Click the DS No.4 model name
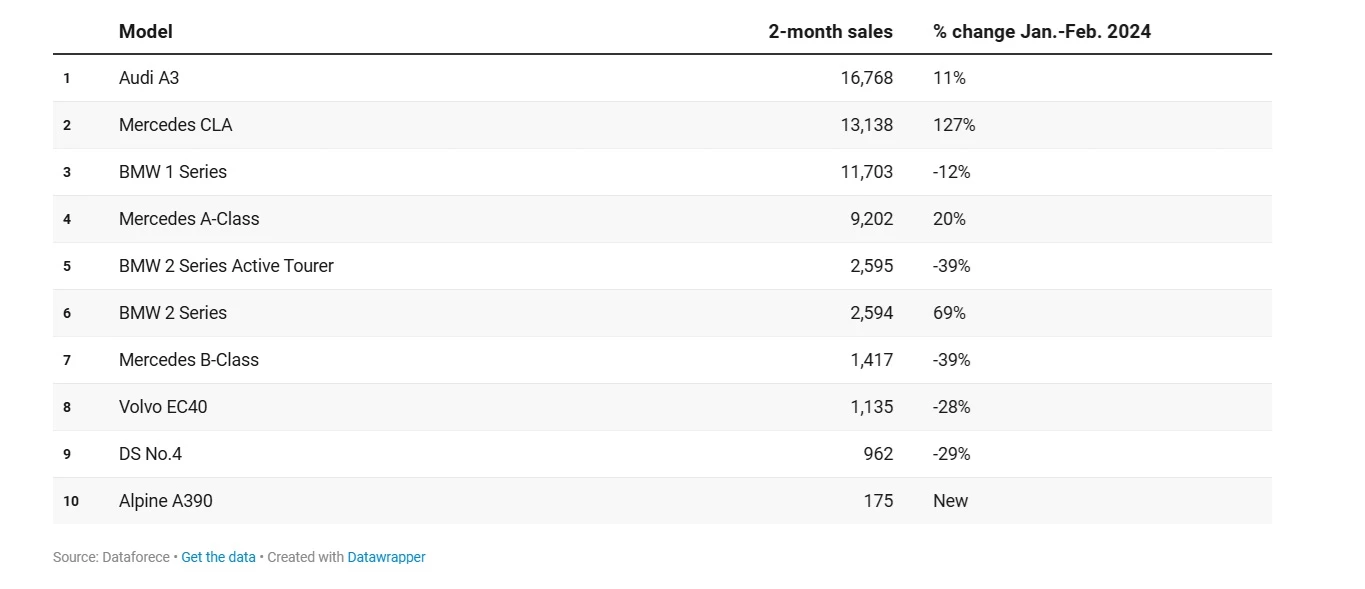Image resolution: width=1365 pixels, height=589 pixels. (150, 453)
